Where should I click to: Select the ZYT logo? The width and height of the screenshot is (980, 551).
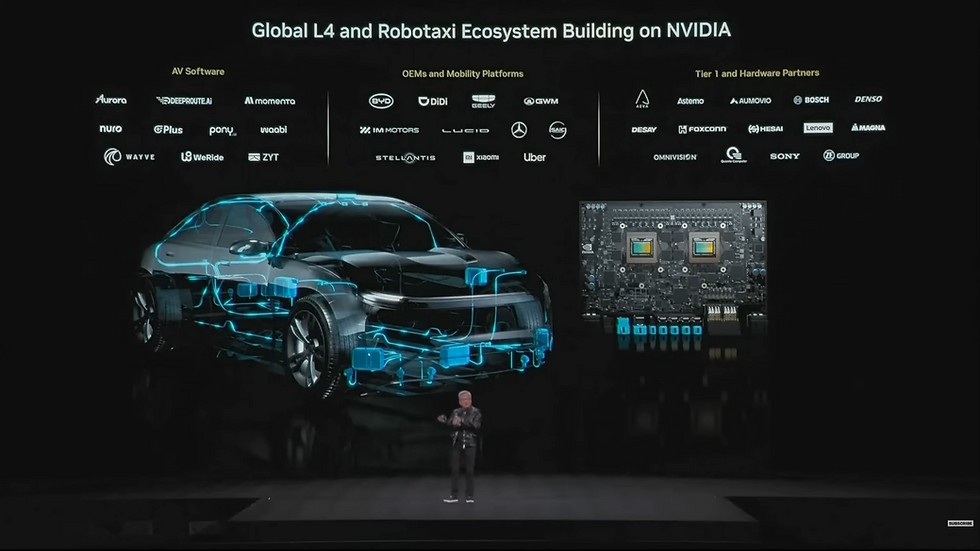(x=263, y=157)
